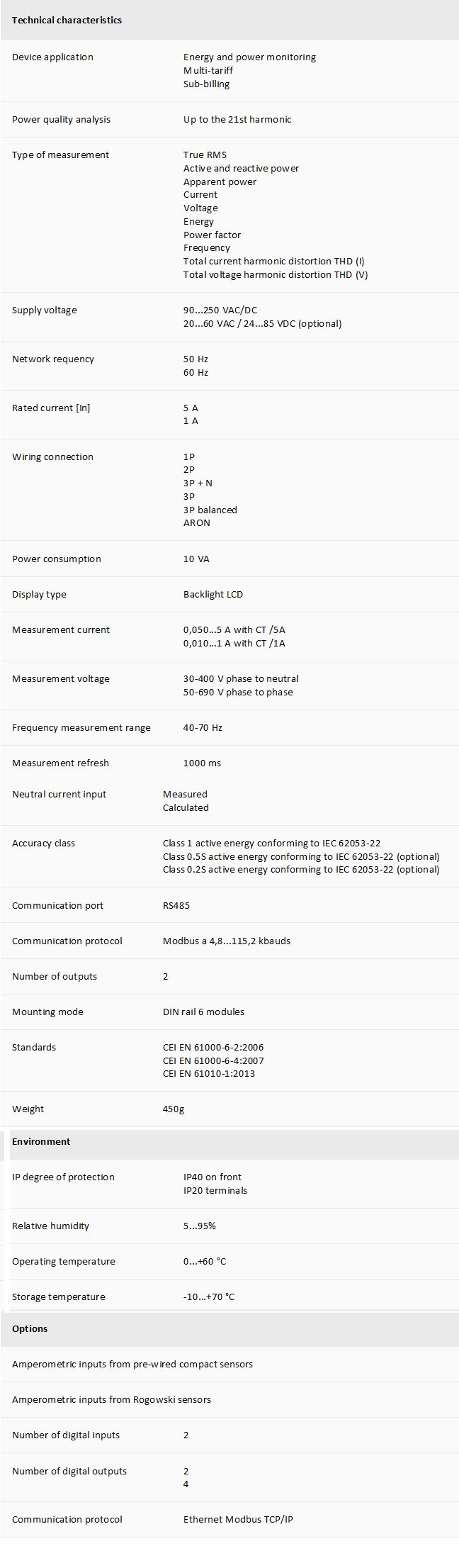Viewport: 459px width, 1568px height.
Task: Click the Backlight LCD display type value
Action: coord(213,594)
